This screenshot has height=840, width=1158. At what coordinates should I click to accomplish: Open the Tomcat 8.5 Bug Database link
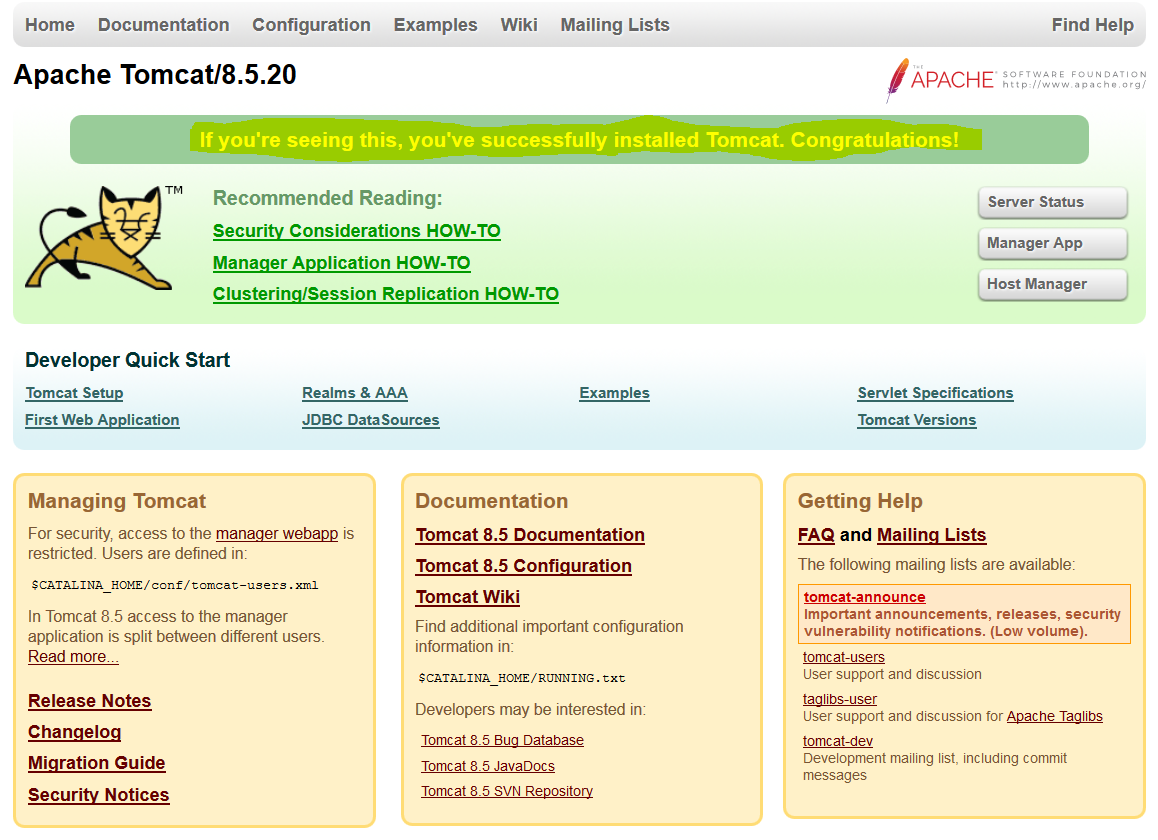[502, 740]
